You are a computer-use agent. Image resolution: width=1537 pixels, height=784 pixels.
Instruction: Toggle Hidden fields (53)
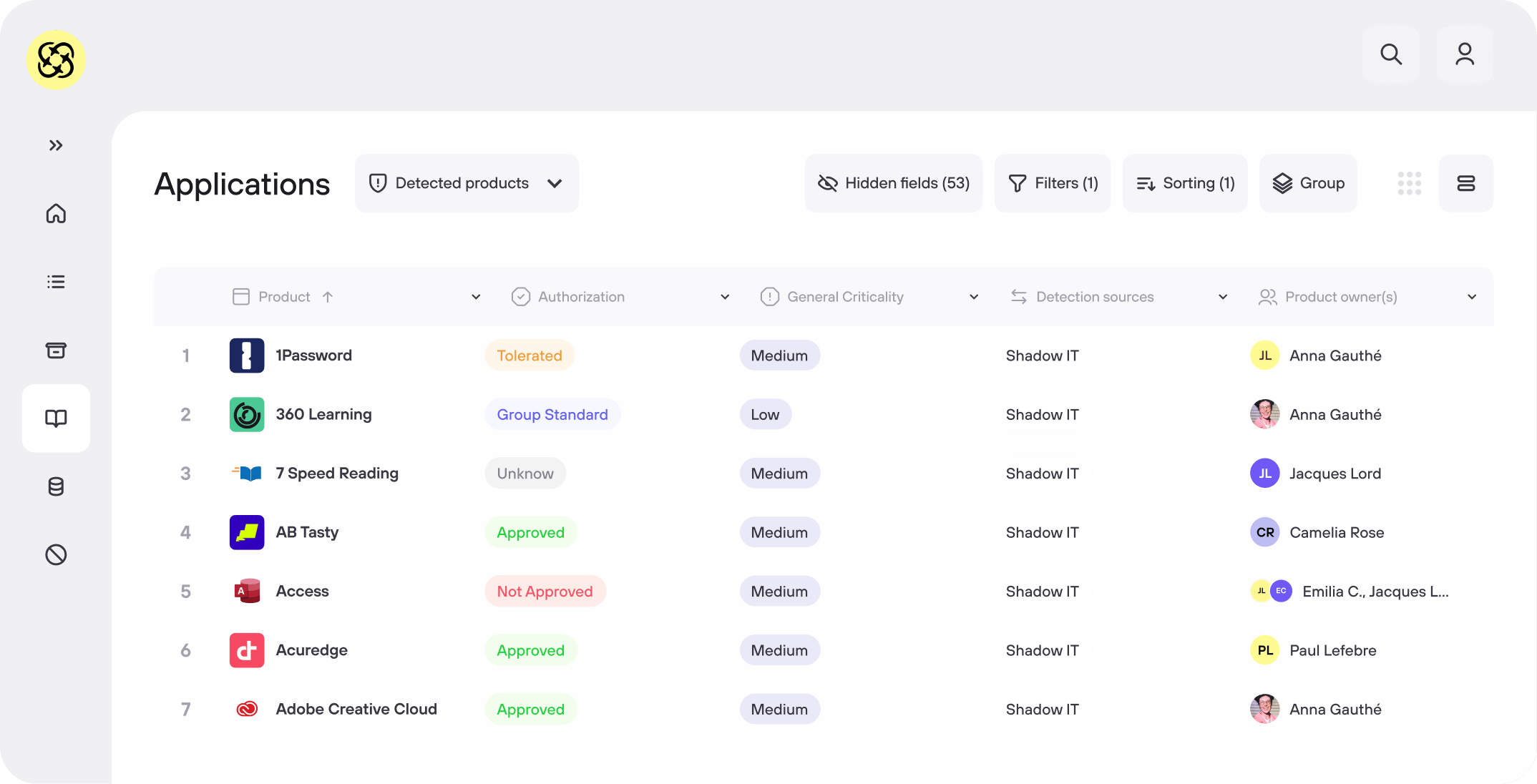pyautogui.click(x=894, y=183)
